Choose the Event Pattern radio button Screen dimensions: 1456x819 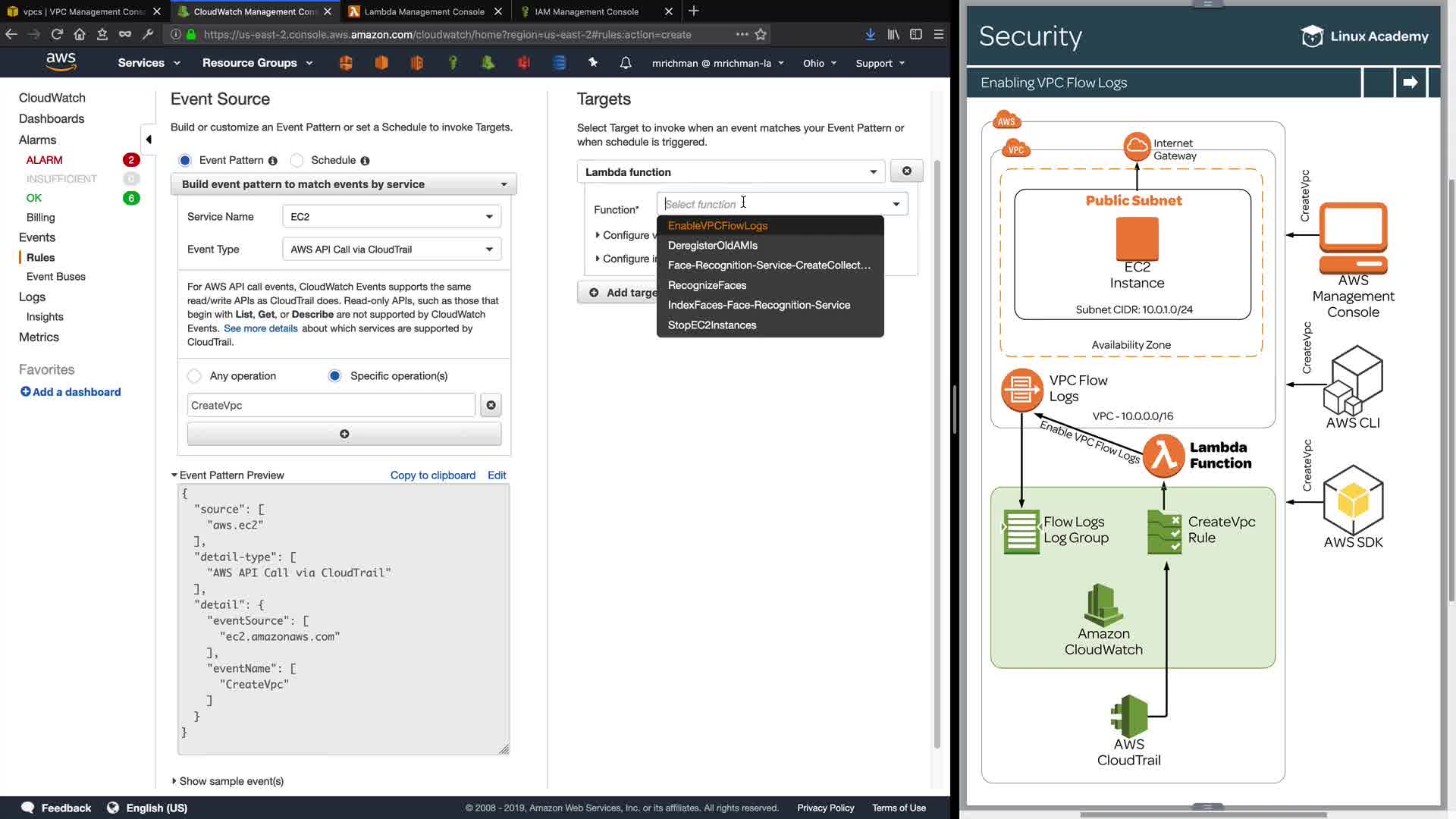click(x=185, y=160)
